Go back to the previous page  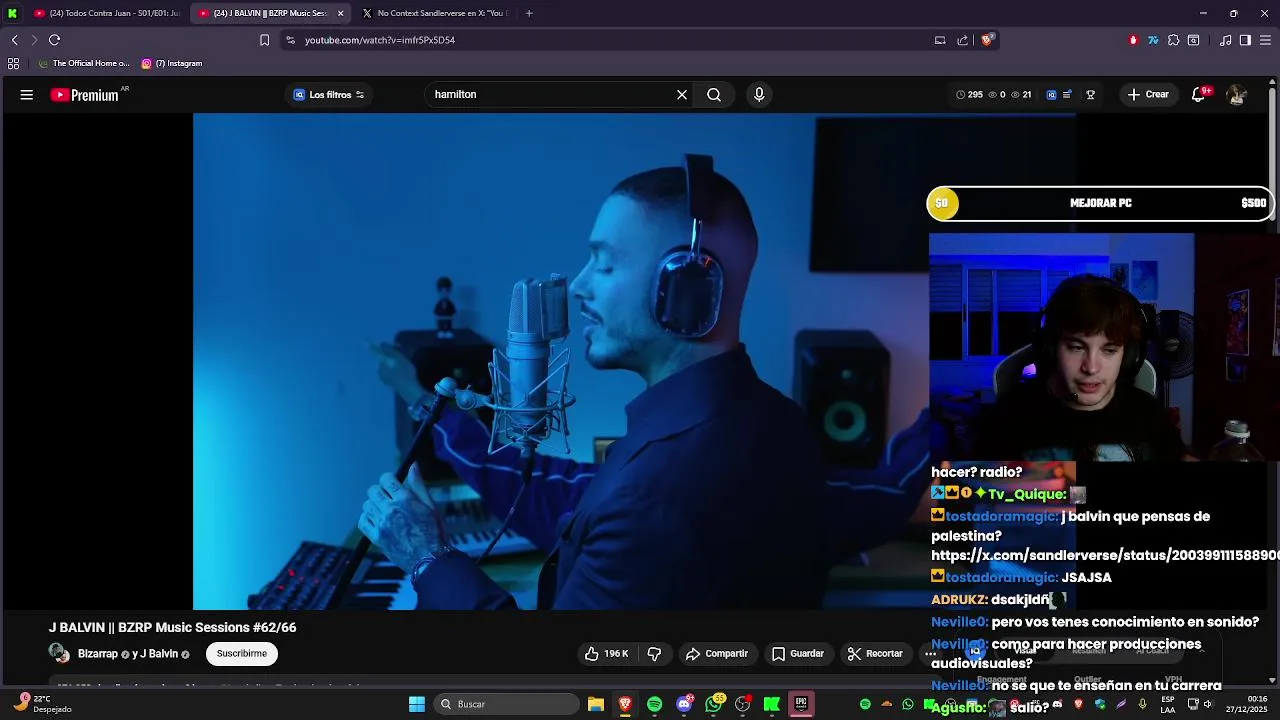pos(15,40)
